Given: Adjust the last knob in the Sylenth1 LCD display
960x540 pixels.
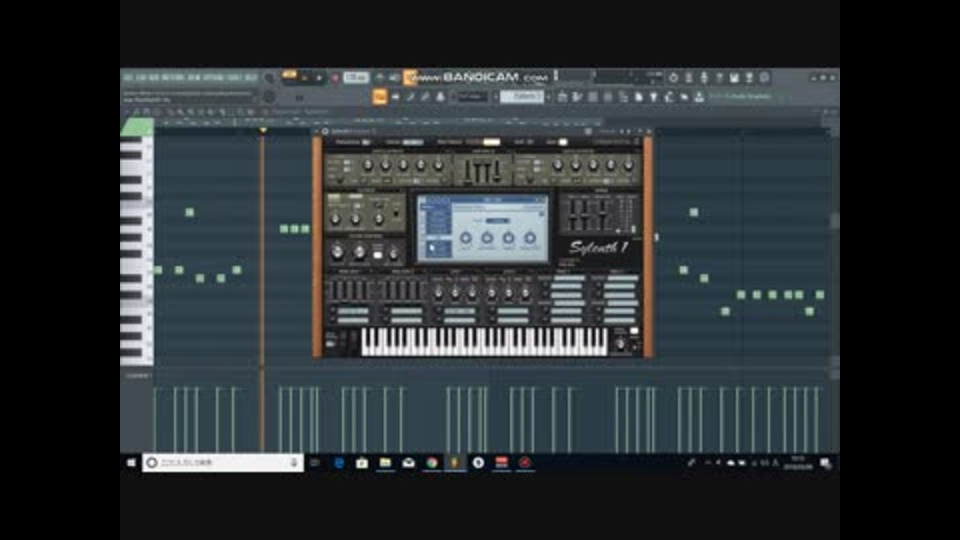Looking at the screenshot, I should coord(530,238).
